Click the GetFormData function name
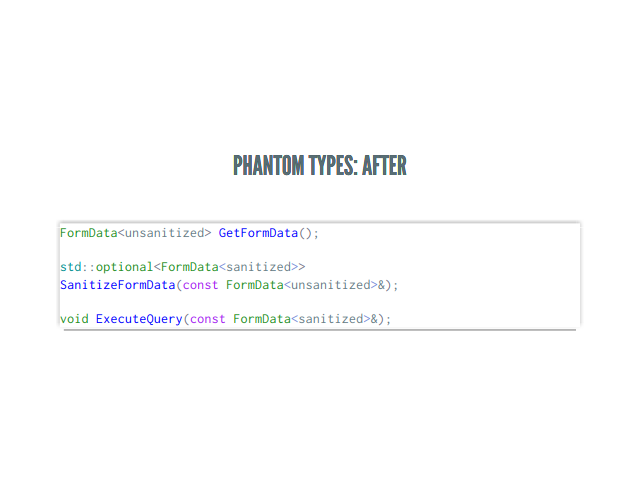The image size is (640, 494). point(258,233)
